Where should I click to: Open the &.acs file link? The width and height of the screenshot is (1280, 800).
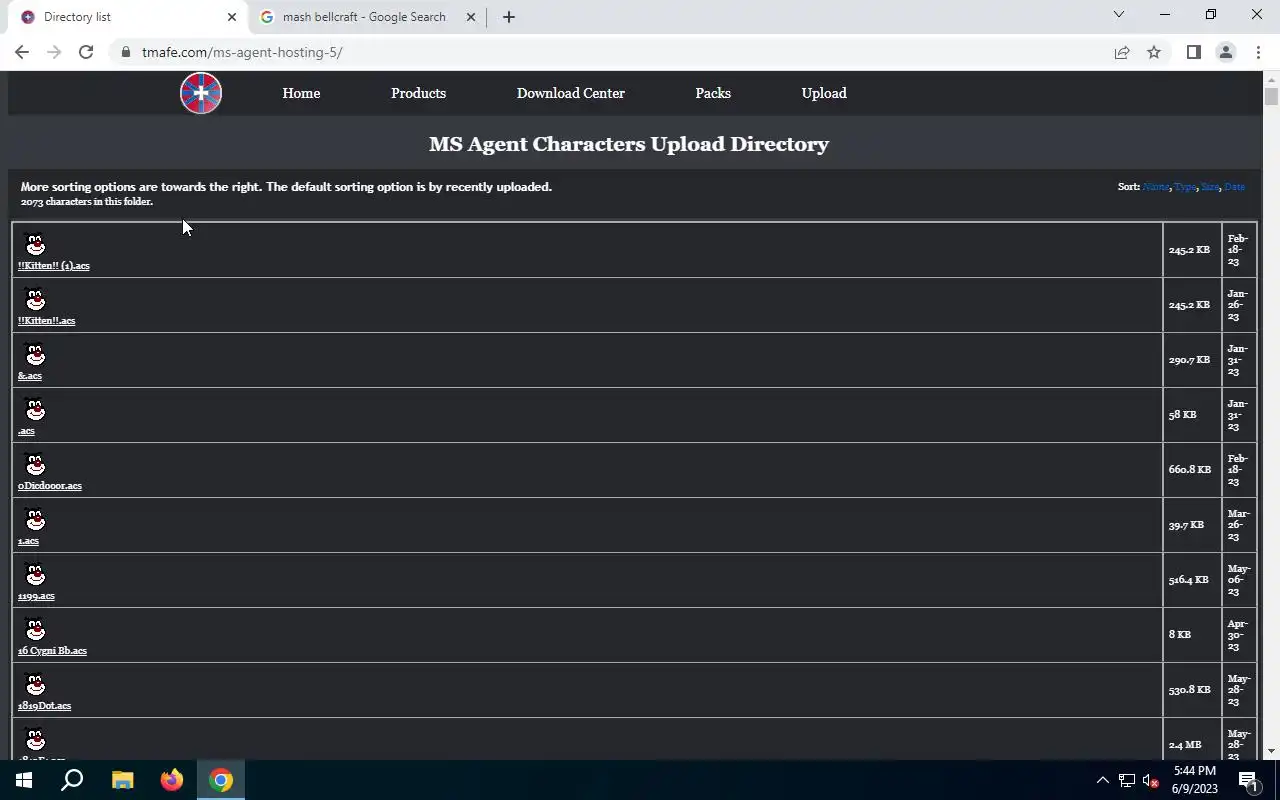coord(30,376)
